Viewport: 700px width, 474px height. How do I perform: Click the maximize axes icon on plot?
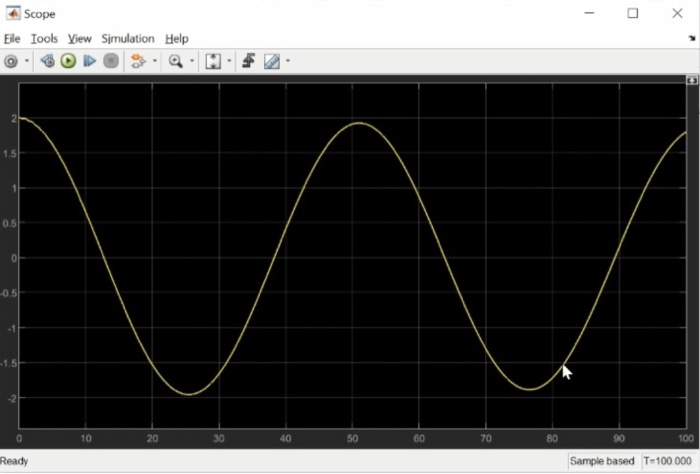pyautogui.click(x=692, y=80)
